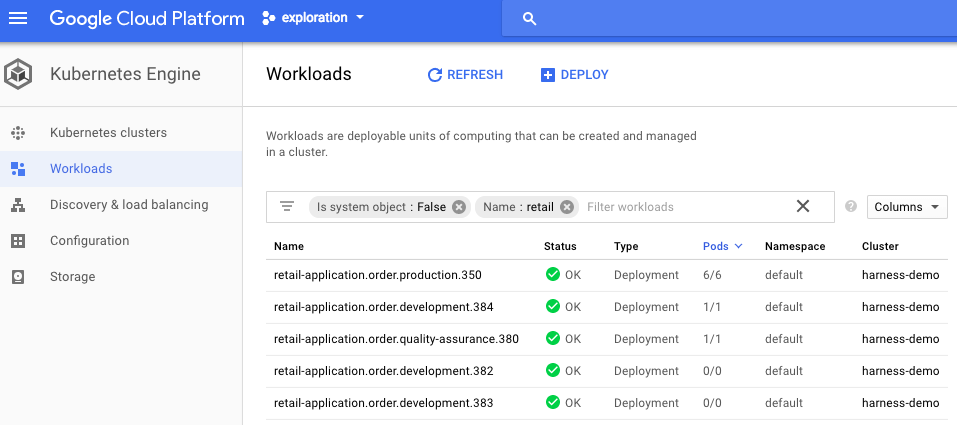
Task: Sort by the Status column header
Action: click(560, 246)
